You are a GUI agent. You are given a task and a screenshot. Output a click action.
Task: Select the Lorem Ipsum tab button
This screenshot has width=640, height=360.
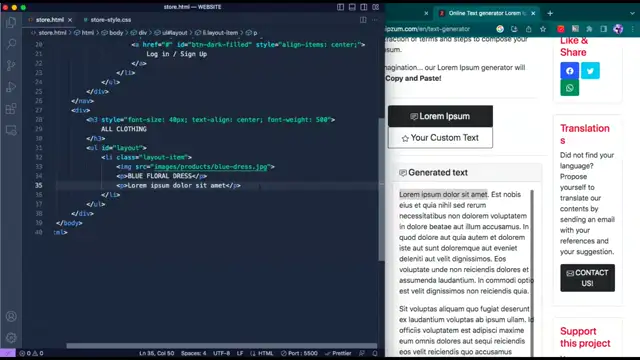pyautogui.click(x=440, y=116)
